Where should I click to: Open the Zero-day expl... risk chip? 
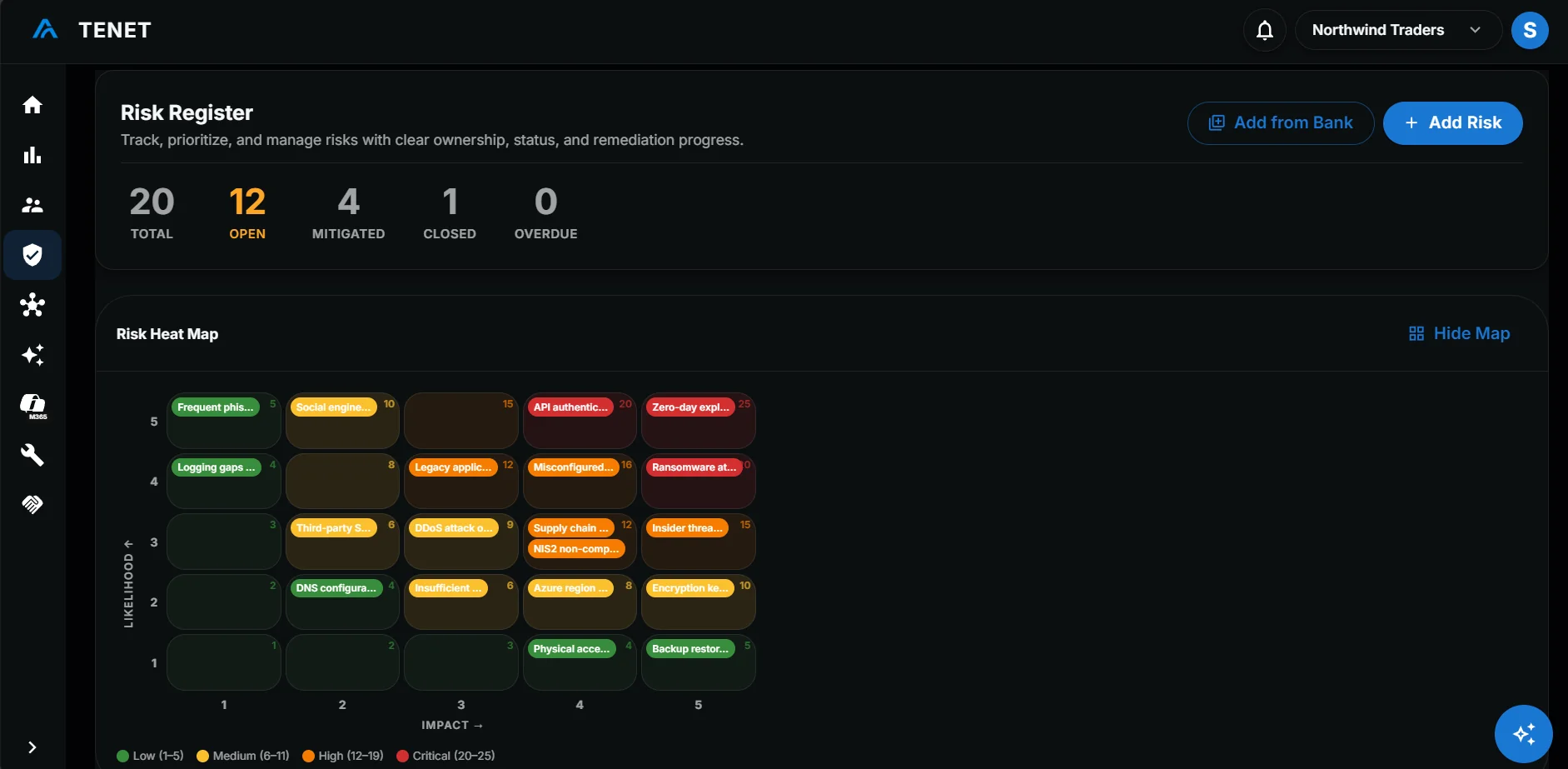click(x=690, y=407)
